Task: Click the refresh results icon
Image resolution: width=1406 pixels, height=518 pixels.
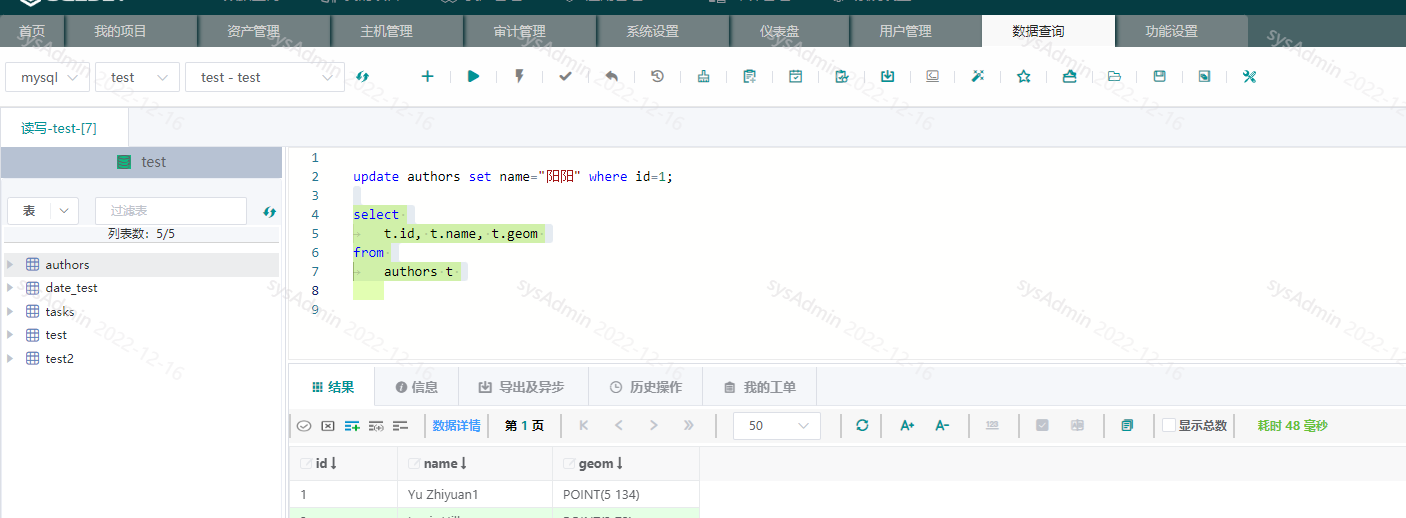Action: pos(862,425)
